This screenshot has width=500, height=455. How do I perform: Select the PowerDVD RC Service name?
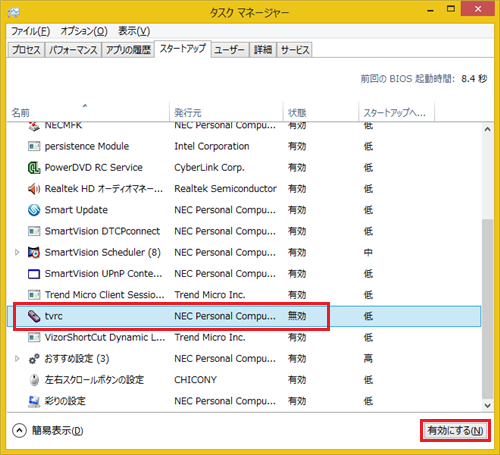tap(94, 167)
